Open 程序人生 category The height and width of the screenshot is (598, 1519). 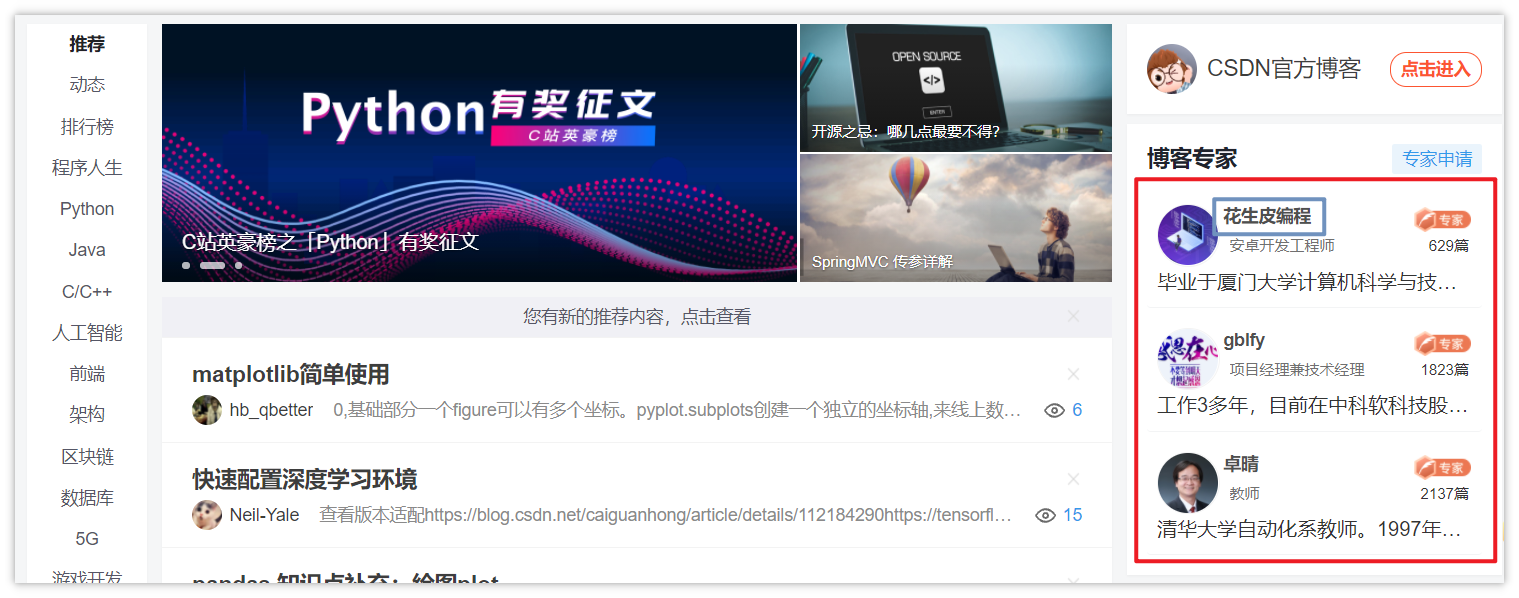[87, 168]
